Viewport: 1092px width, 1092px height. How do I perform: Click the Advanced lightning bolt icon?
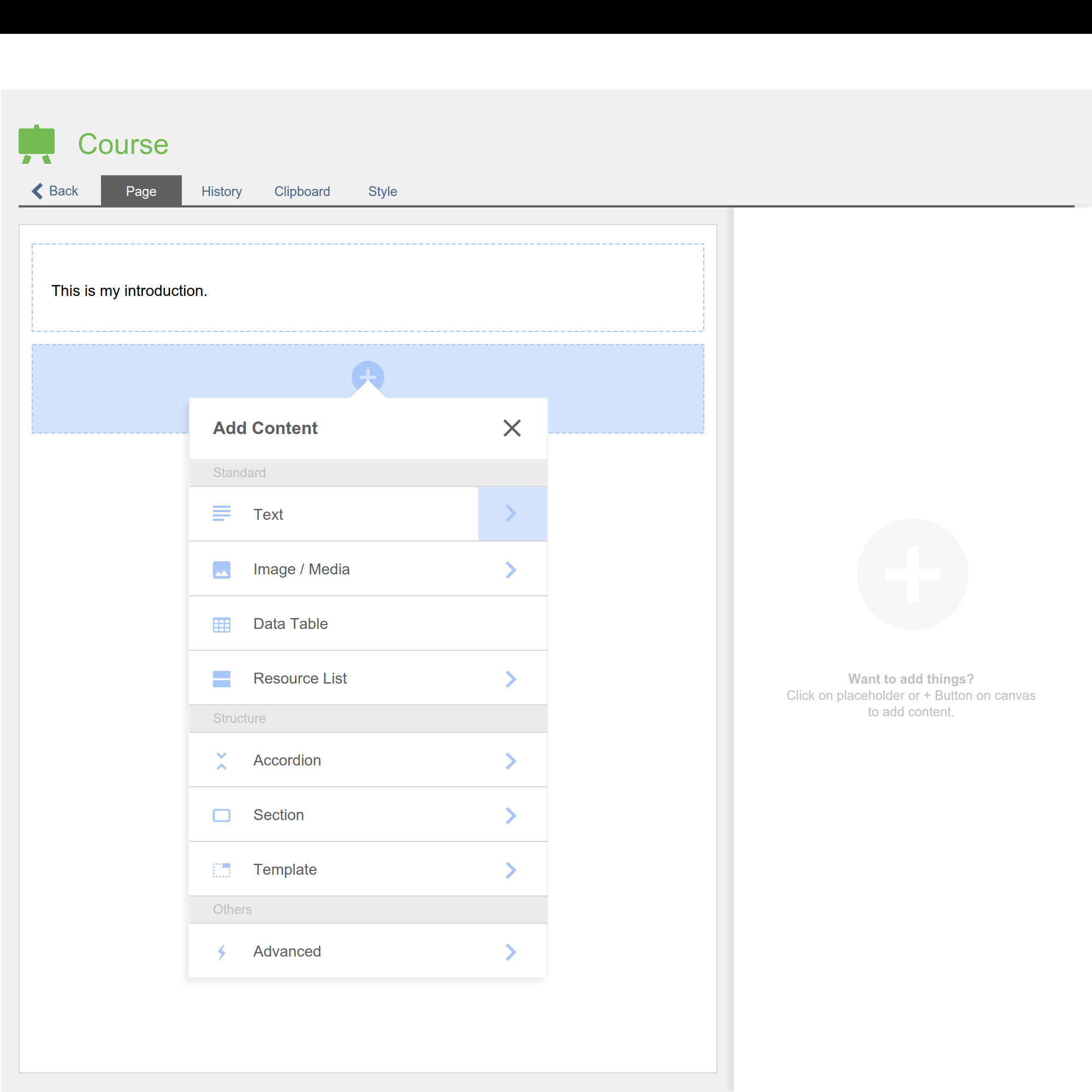pyautogui.click(x=222, y=952)
